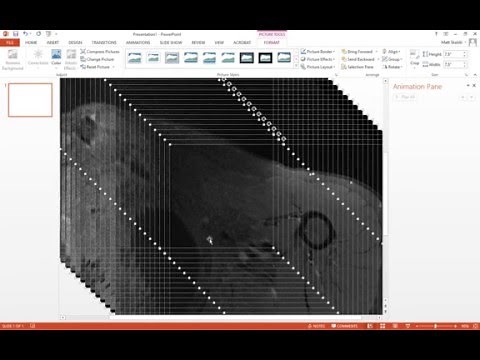
Task: Open PowerPoint Help question mark icon
Action: [436, 34]
